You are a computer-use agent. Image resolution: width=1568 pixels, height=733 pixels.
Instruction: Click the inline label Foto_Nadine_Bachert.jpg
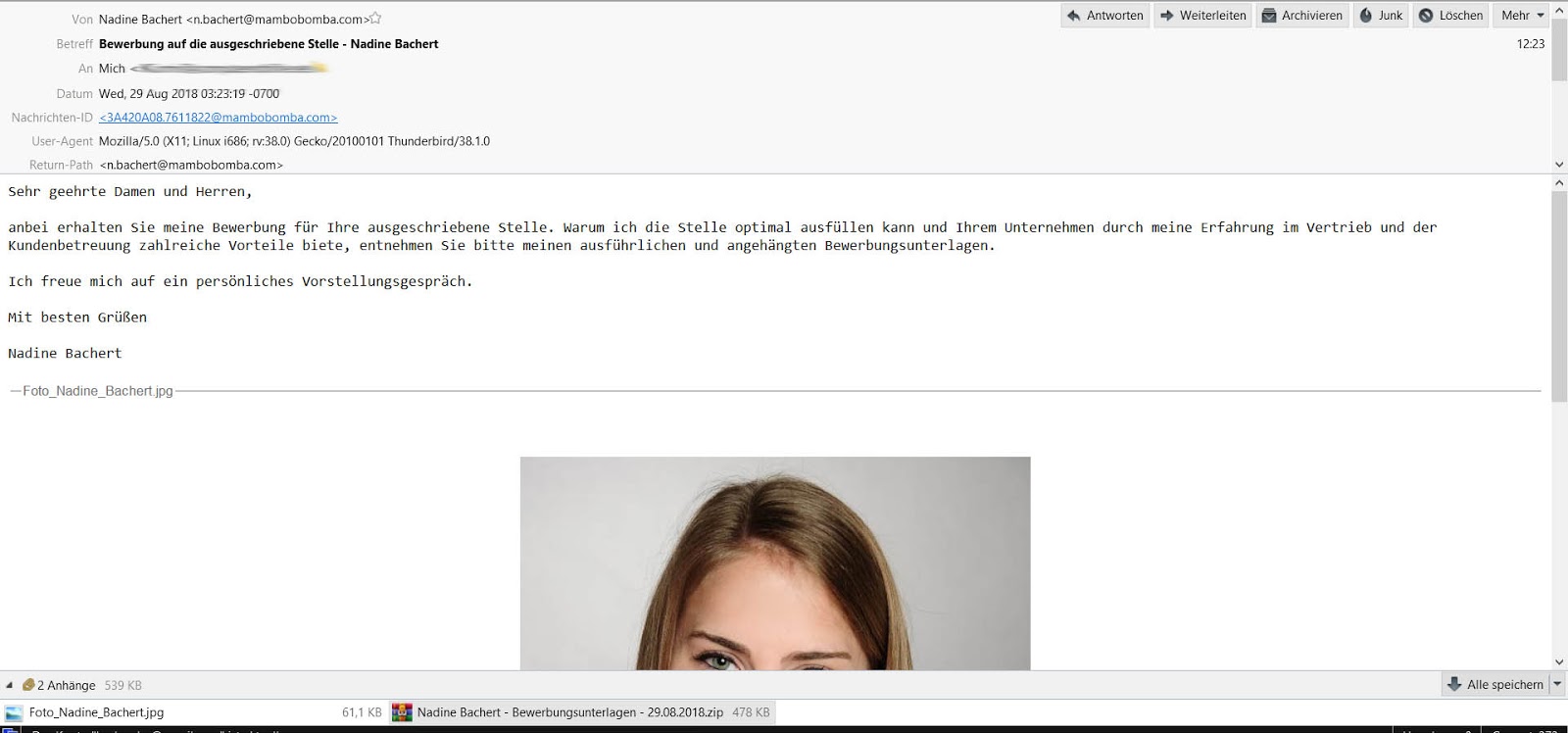(x=98, y=391)
